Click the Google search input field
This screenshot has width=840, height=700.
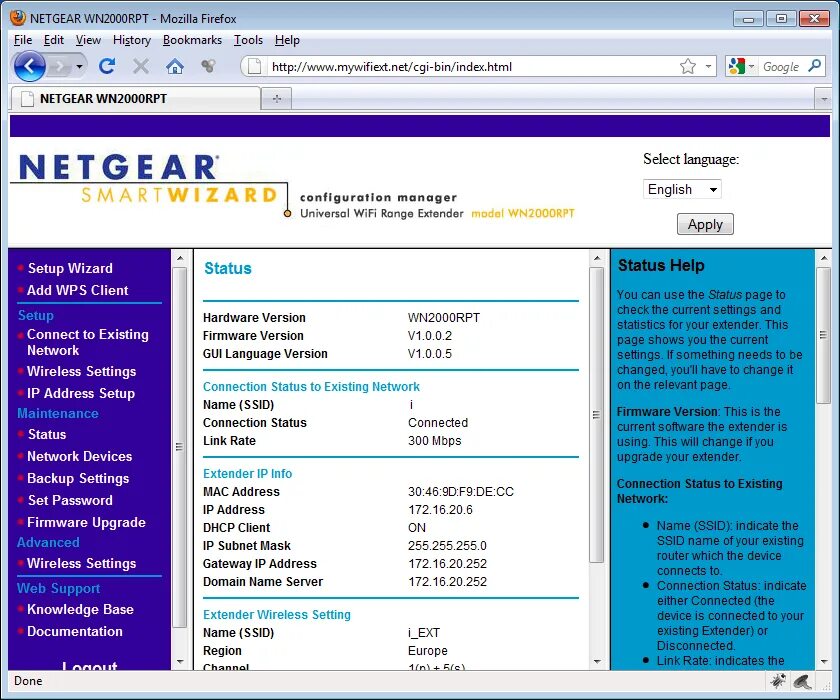781,66
